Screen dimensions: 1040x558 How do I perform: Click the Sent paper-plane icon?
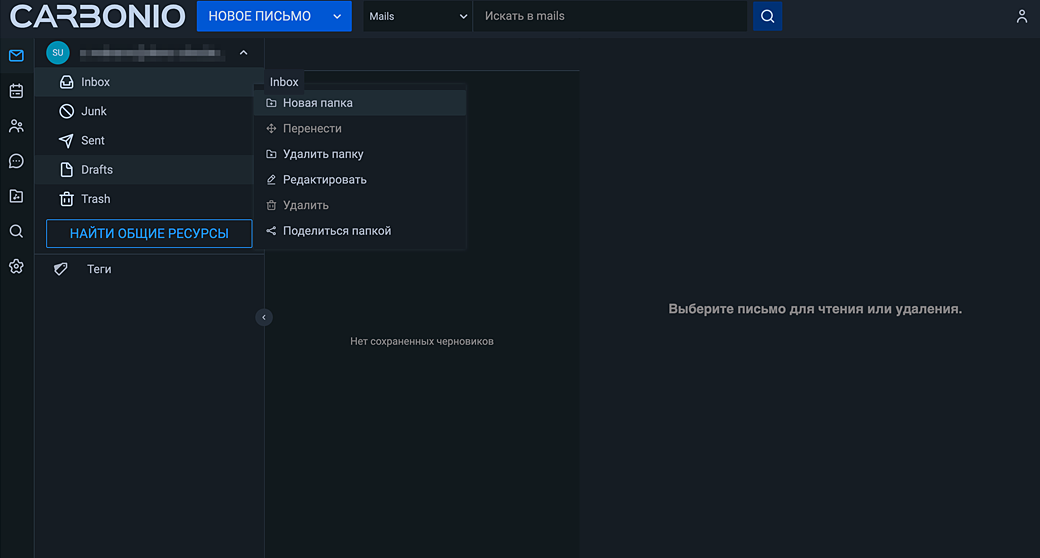coord(66,140)
